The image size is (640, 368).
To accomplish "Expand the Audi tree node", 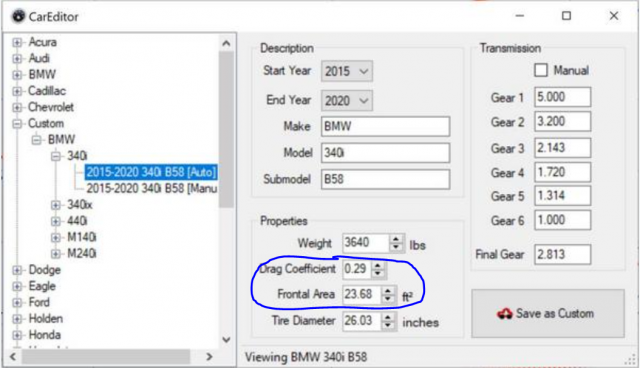I will click(17, 59).
